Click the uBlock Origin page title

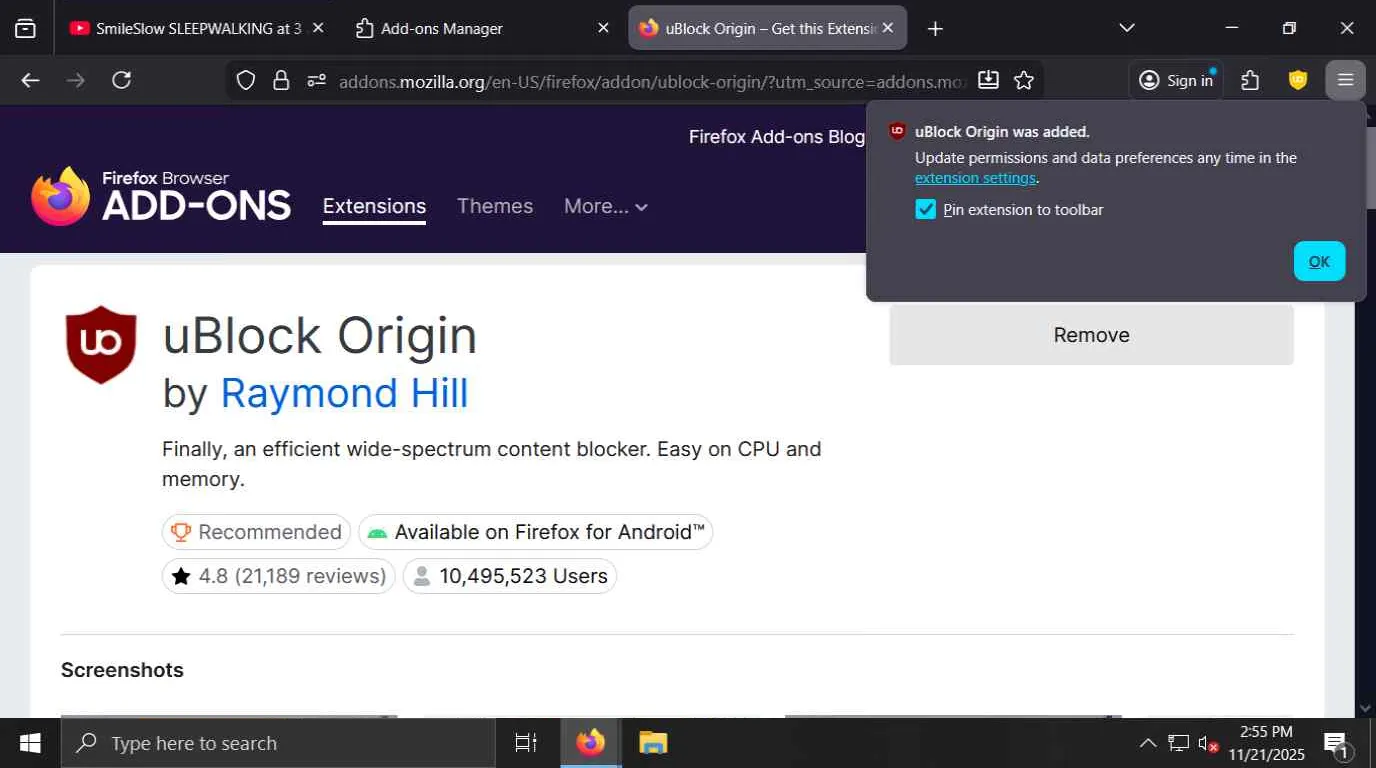click(x=320, y=335)
